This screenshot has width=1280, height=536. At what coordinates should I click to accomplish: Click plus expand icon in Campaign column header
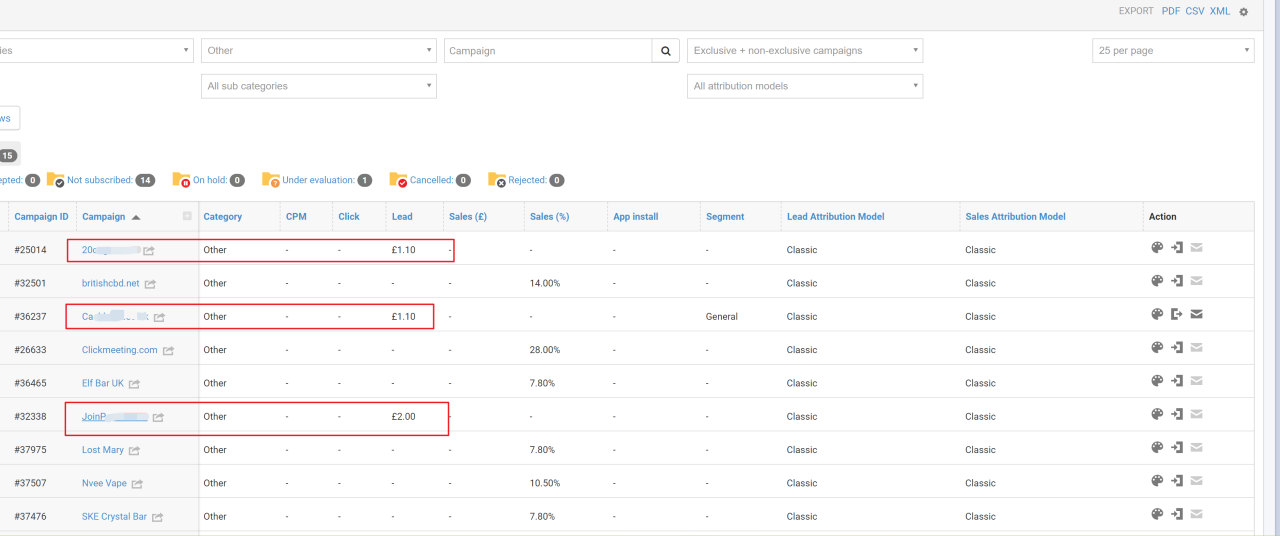(x=187, y=216)
